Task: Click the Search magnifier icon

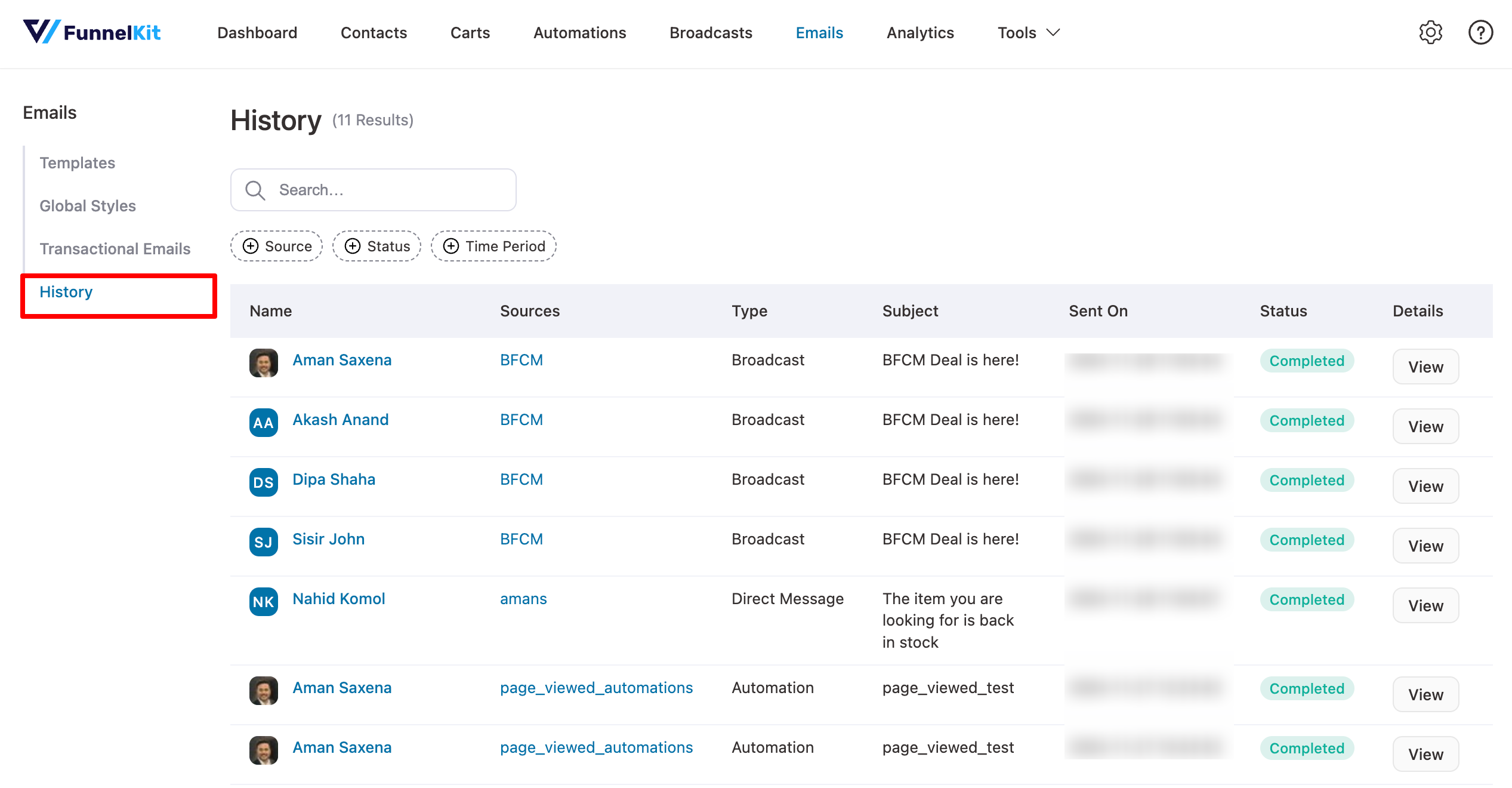Action: pyautogui.click(x=255, y=190)
